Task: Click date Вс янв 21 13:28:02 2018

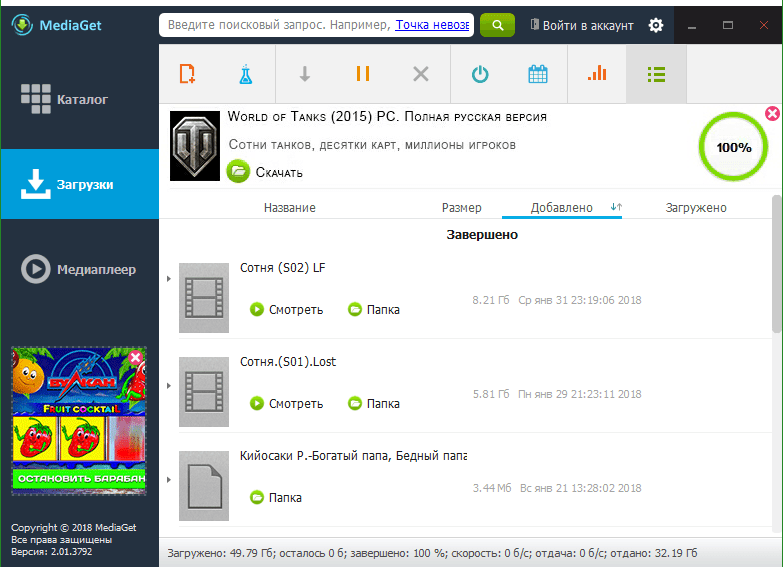Action: (581, 488)
